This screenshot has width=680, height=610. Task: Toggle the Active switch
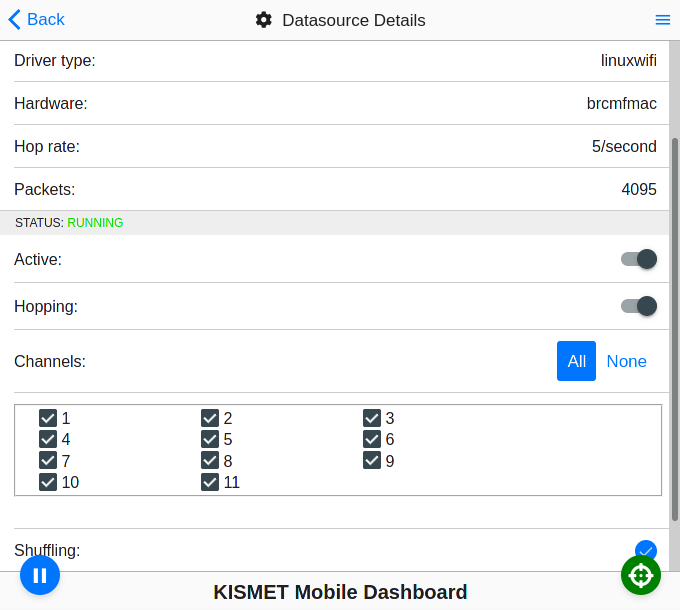(639, 259)
